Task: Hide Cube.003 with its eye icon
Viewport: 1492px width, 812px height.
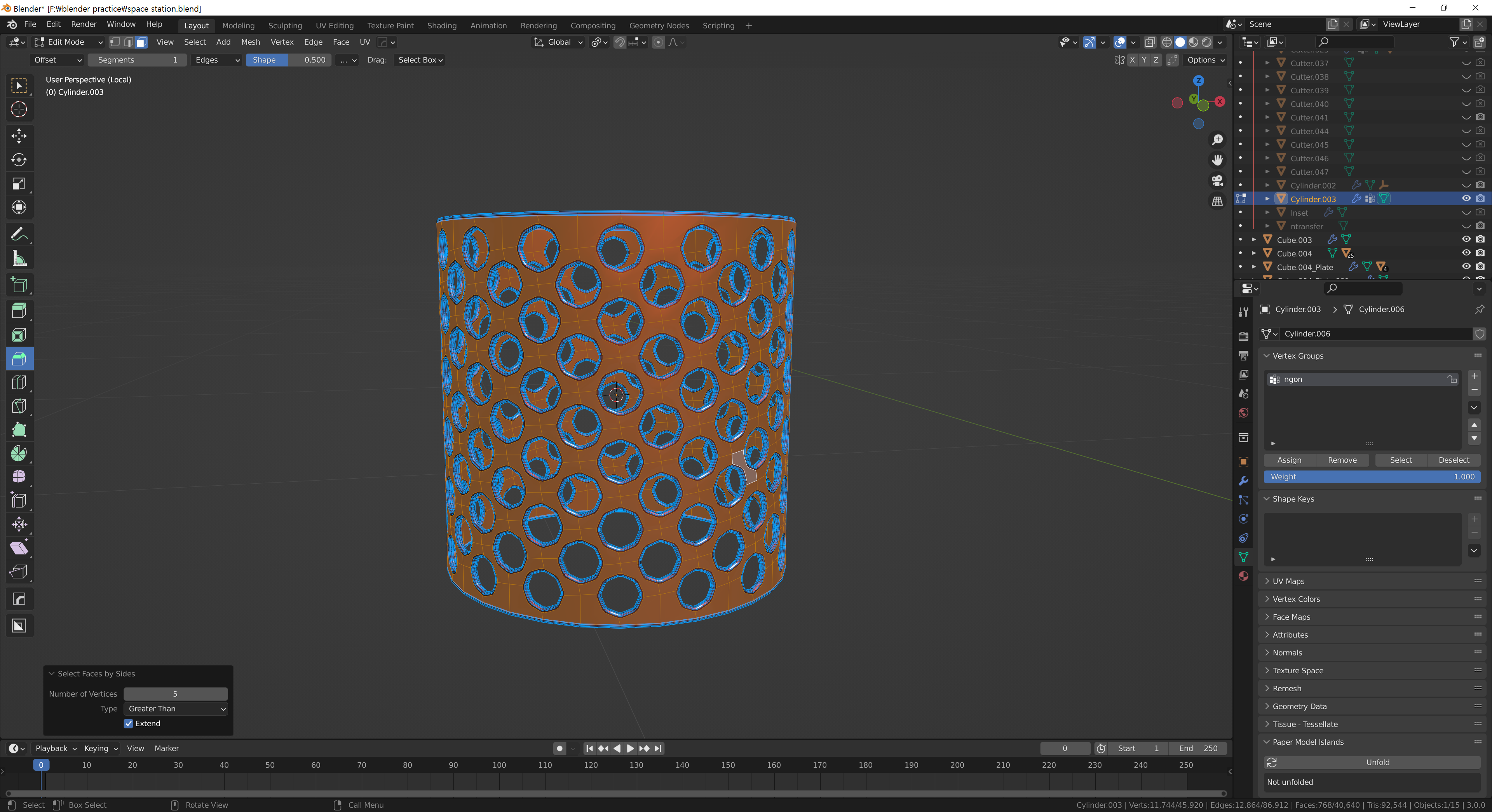Action: point(1465,239)
